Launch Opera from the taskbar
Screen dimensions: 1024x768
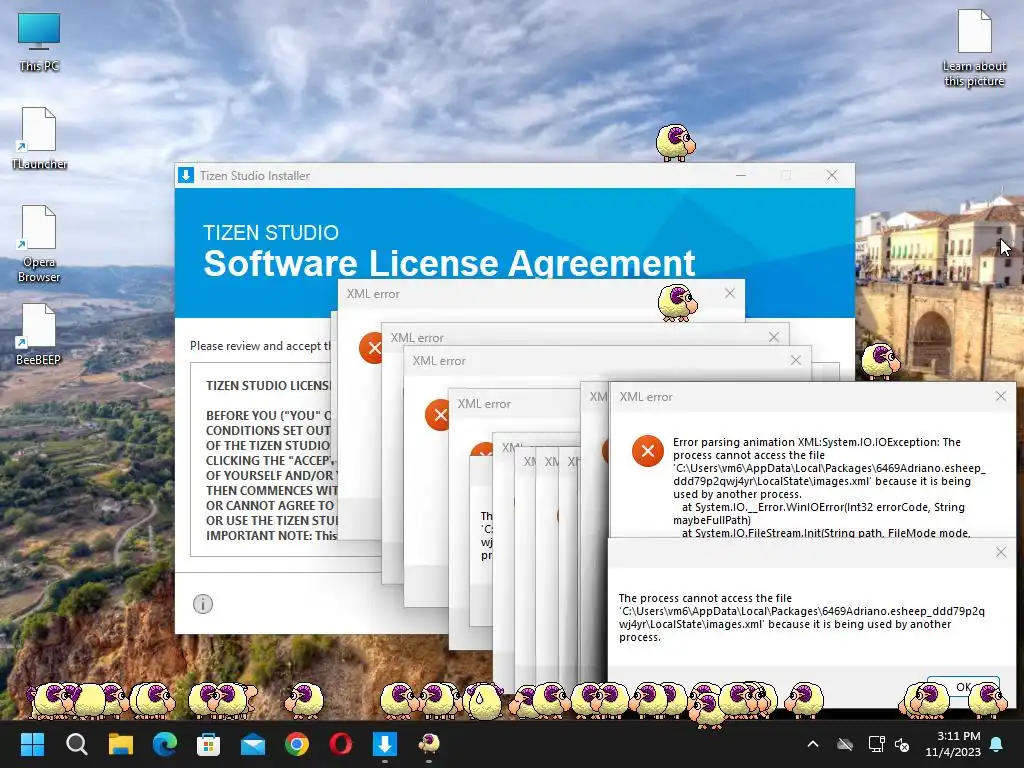[340, 744]
